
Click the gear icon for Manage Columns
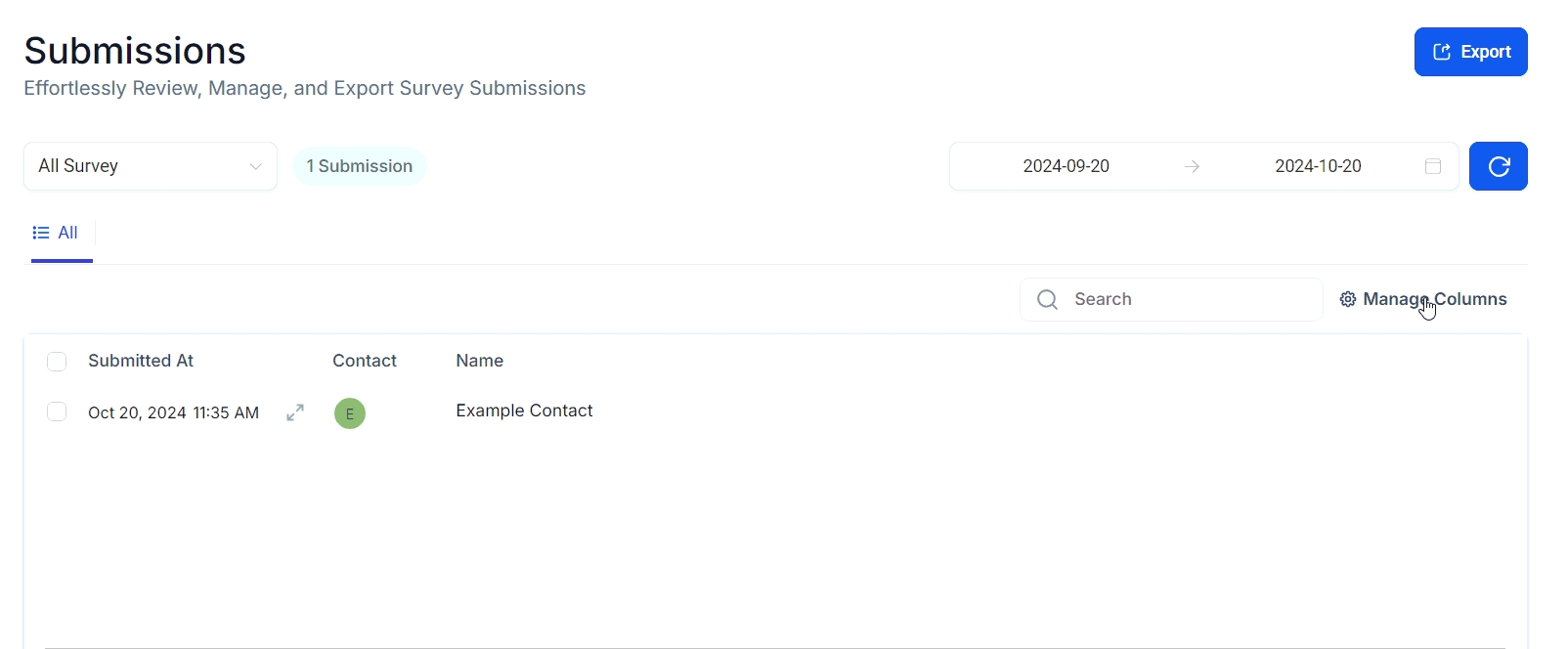tap(1348, 299)
